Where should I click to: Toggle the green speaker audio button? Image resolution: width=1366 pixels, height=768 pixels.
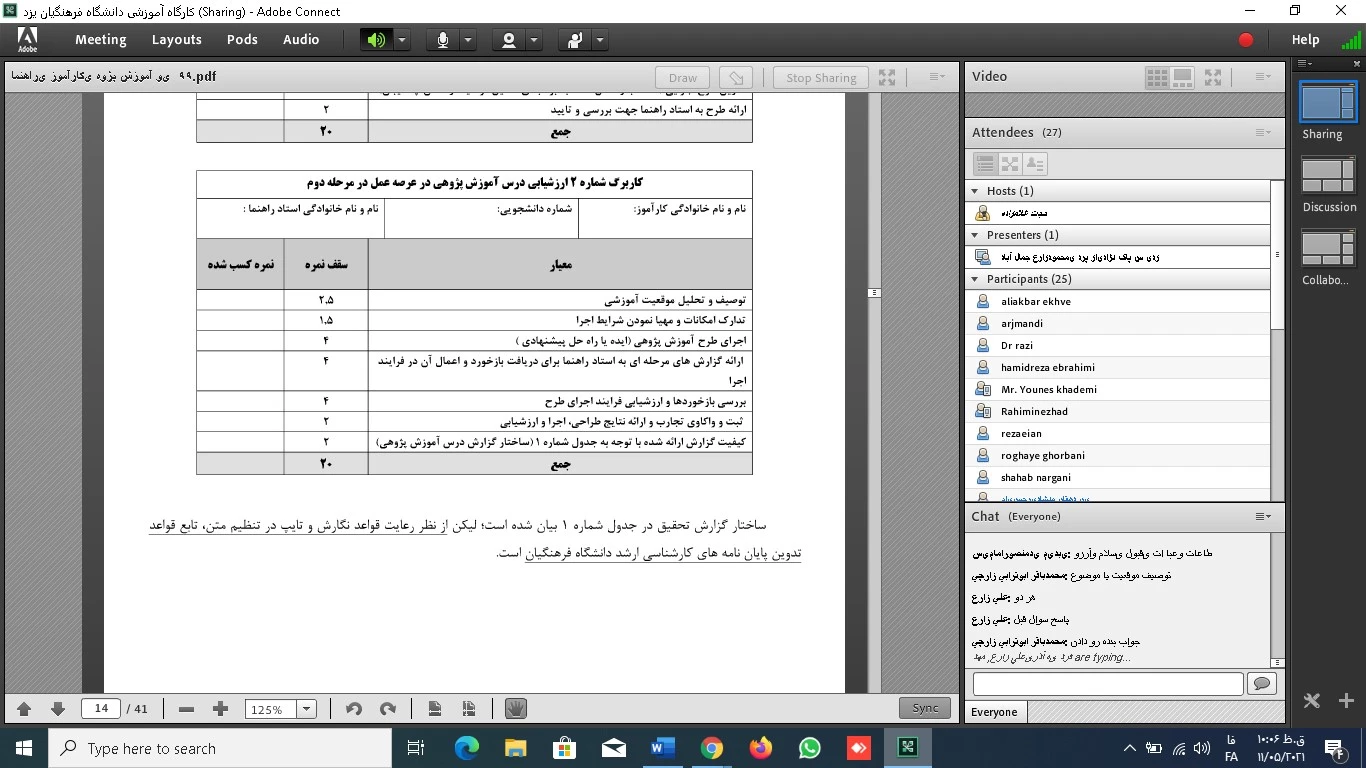[x=376, y=40]
